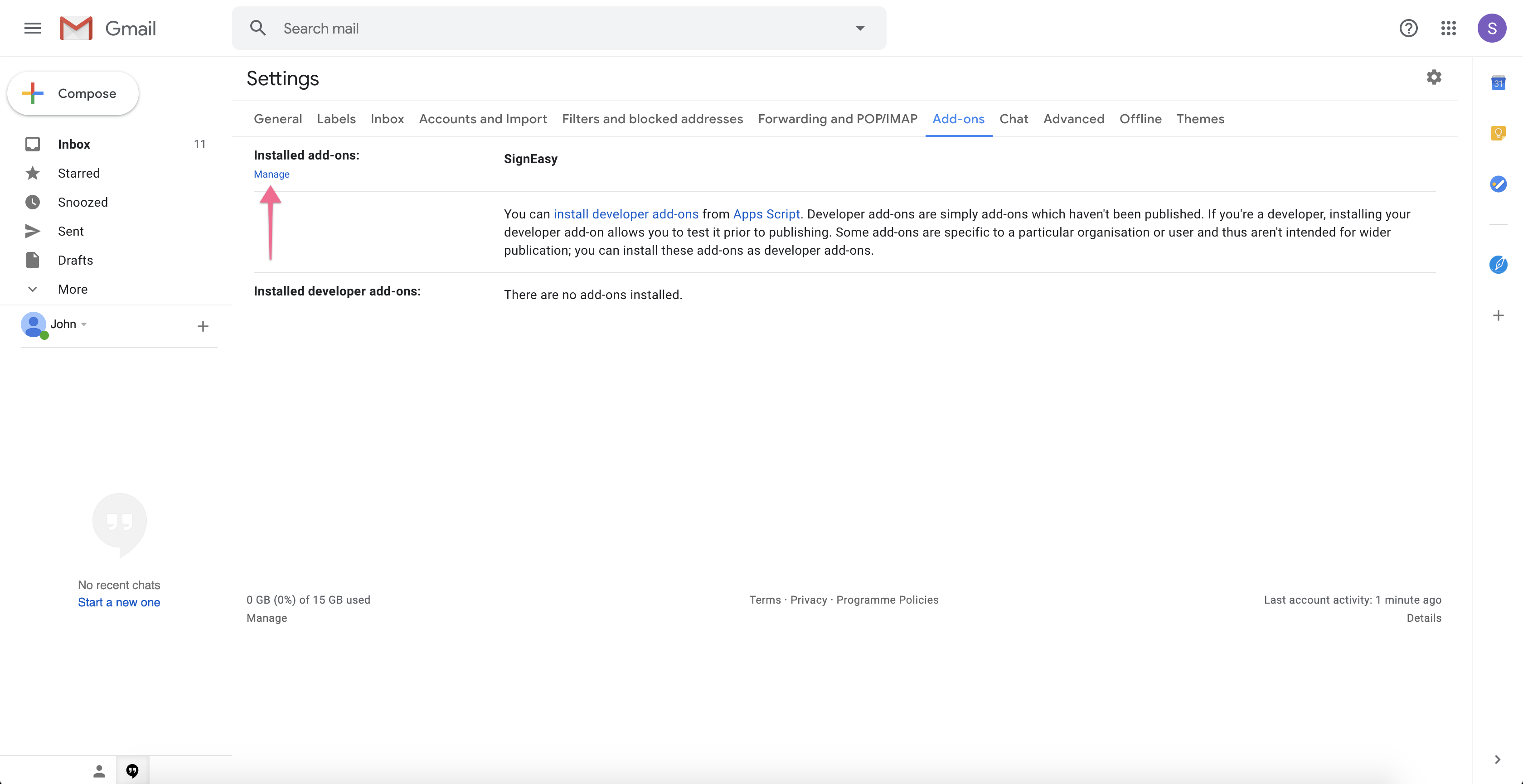Open the SignEasy side panel icon
1523x784 pixels.
coord(1498,264)
